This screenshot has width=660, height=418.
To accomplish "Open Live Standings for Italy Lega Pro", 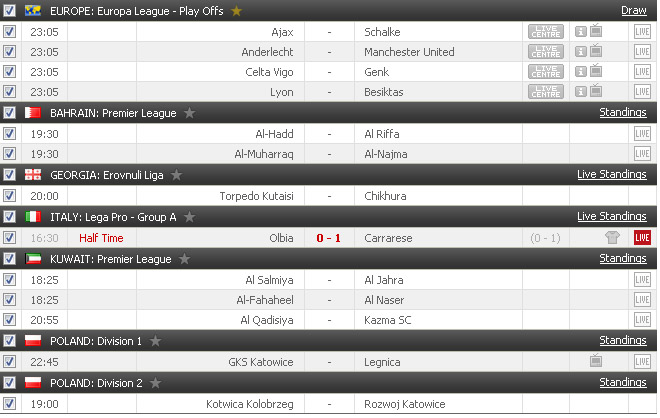I will coord(612,216).
